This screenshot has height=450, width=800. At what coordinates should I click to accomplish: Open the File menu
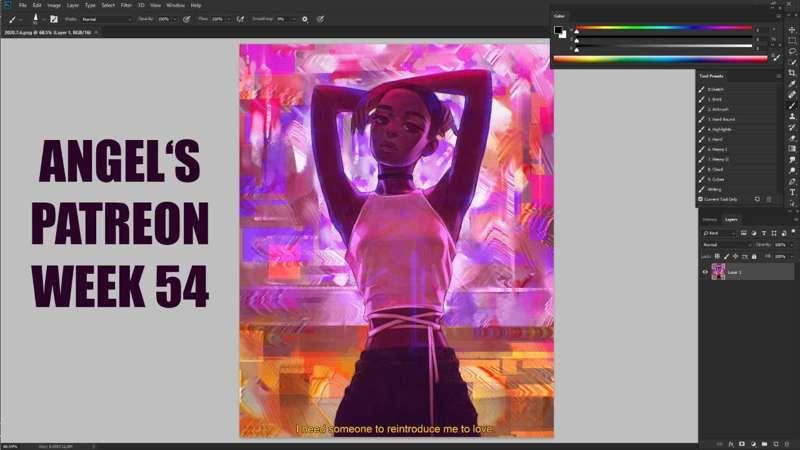[x=22, y=5]
